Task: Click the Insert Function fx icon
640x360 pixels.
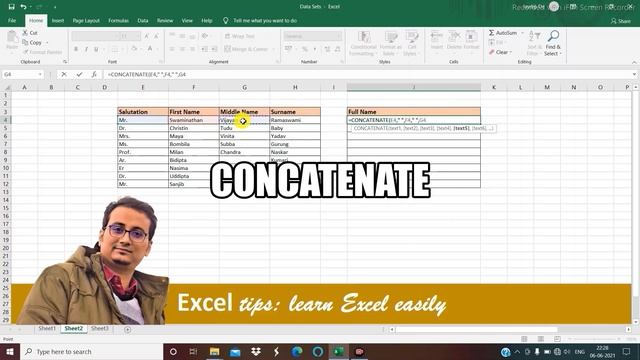Action: pyautogui.click(x=94, y=74)
